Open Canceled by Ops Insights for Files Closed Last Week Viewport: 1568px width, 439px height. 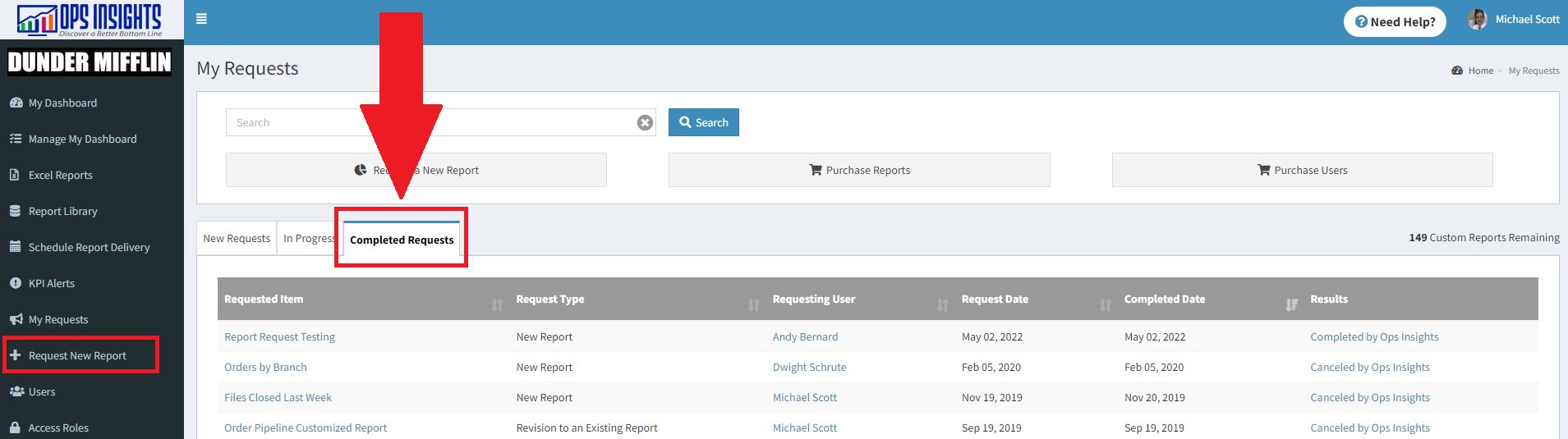tap(1370, 397)
